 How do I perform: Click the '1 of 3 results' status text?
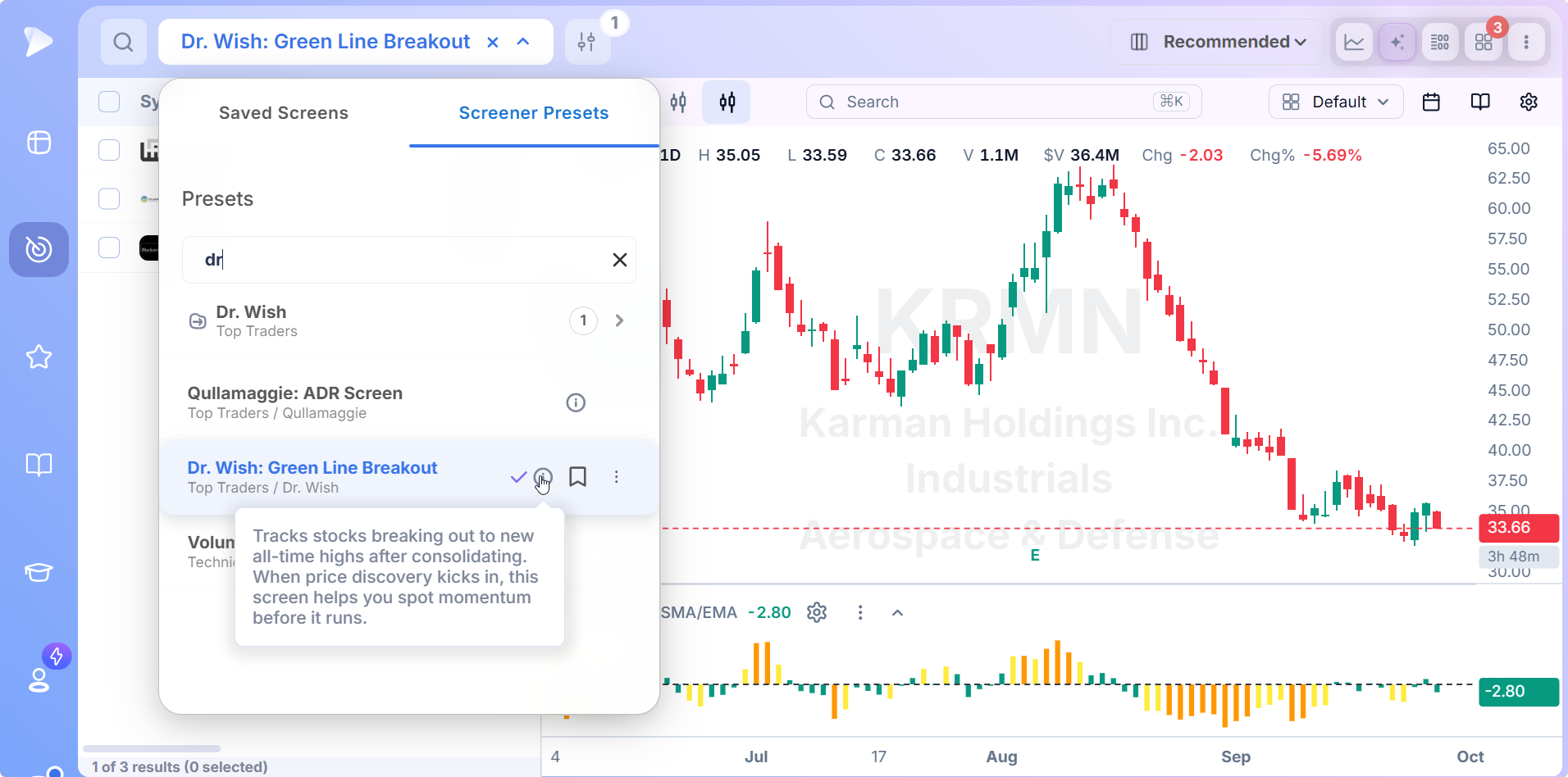coord(180,767)
